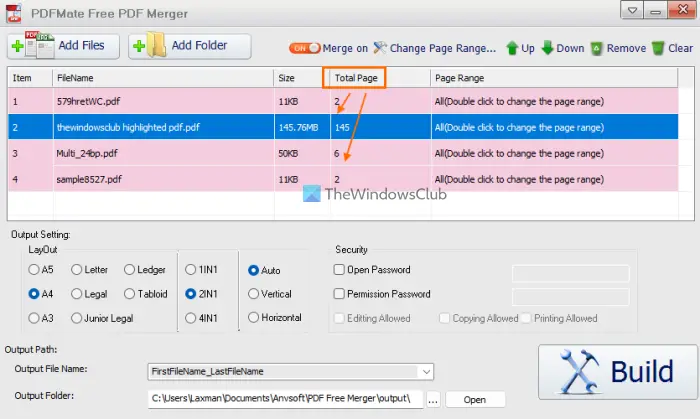Image resolution: width=700 pixels, height=419 pixels.
Task: Click the green Down arrow icon
Action: (x=547, y=48)
